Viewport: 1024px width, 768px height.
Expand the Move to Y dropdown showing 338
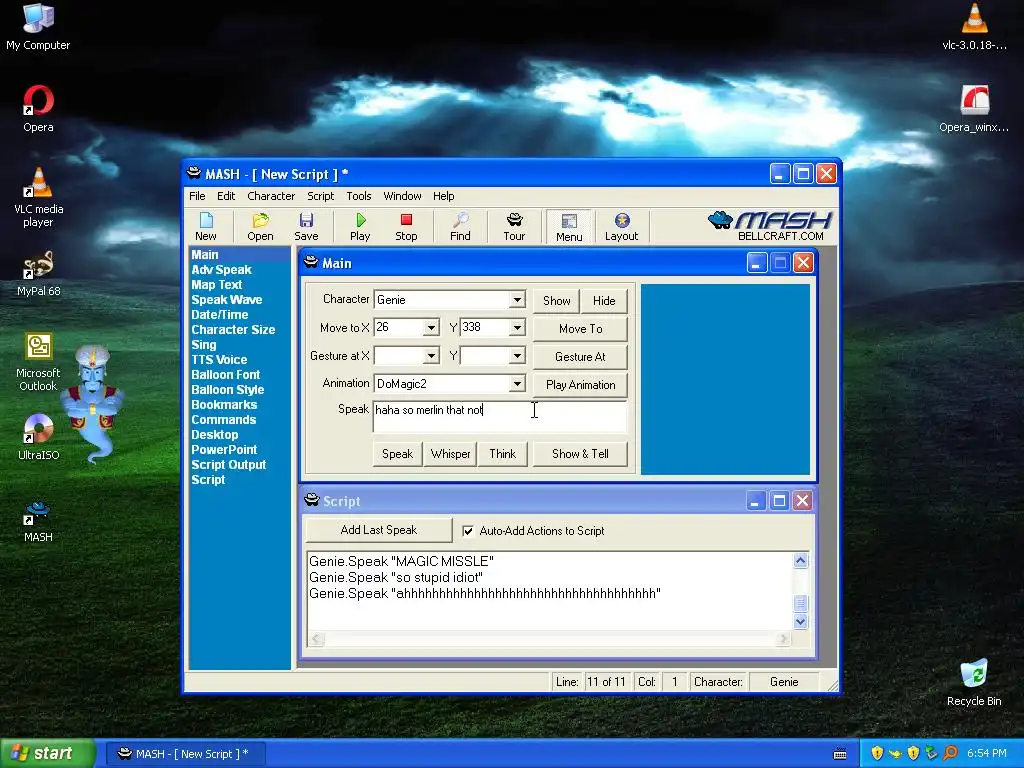[x=517, y=328]
